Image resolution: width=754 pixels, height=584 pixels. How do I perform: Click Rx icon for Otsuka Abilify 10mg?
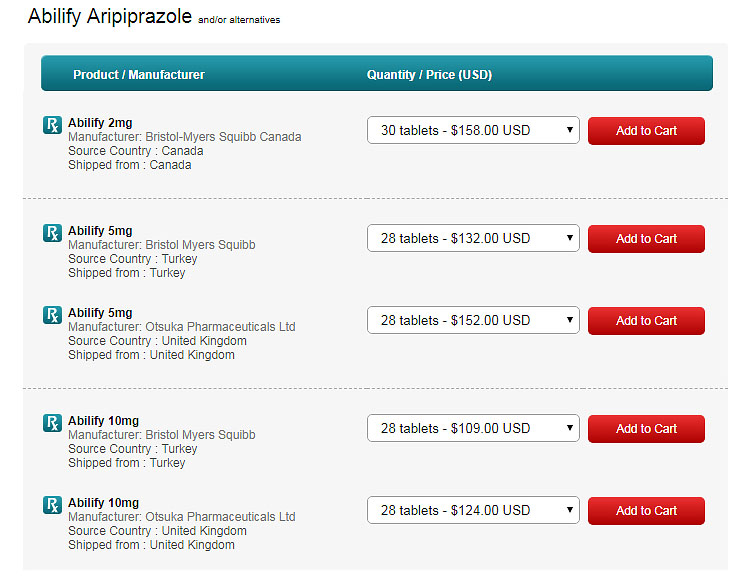tap(52, 505)
